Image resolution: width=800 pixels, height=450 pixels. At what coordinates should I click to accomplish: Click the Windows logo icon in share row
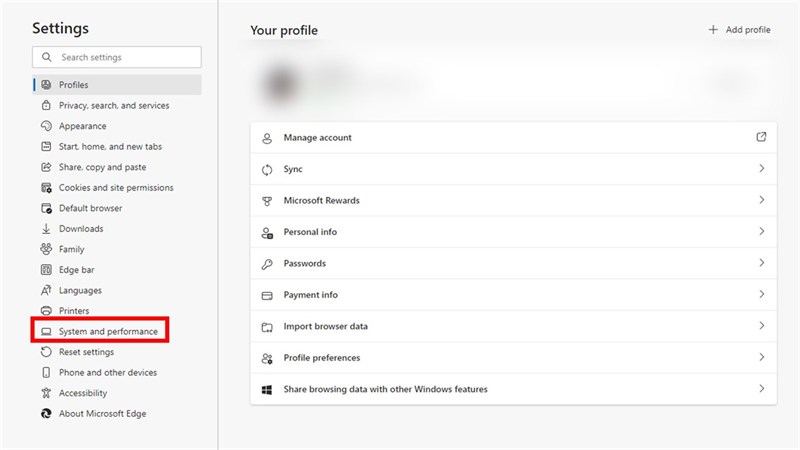(x=267, y=390)
